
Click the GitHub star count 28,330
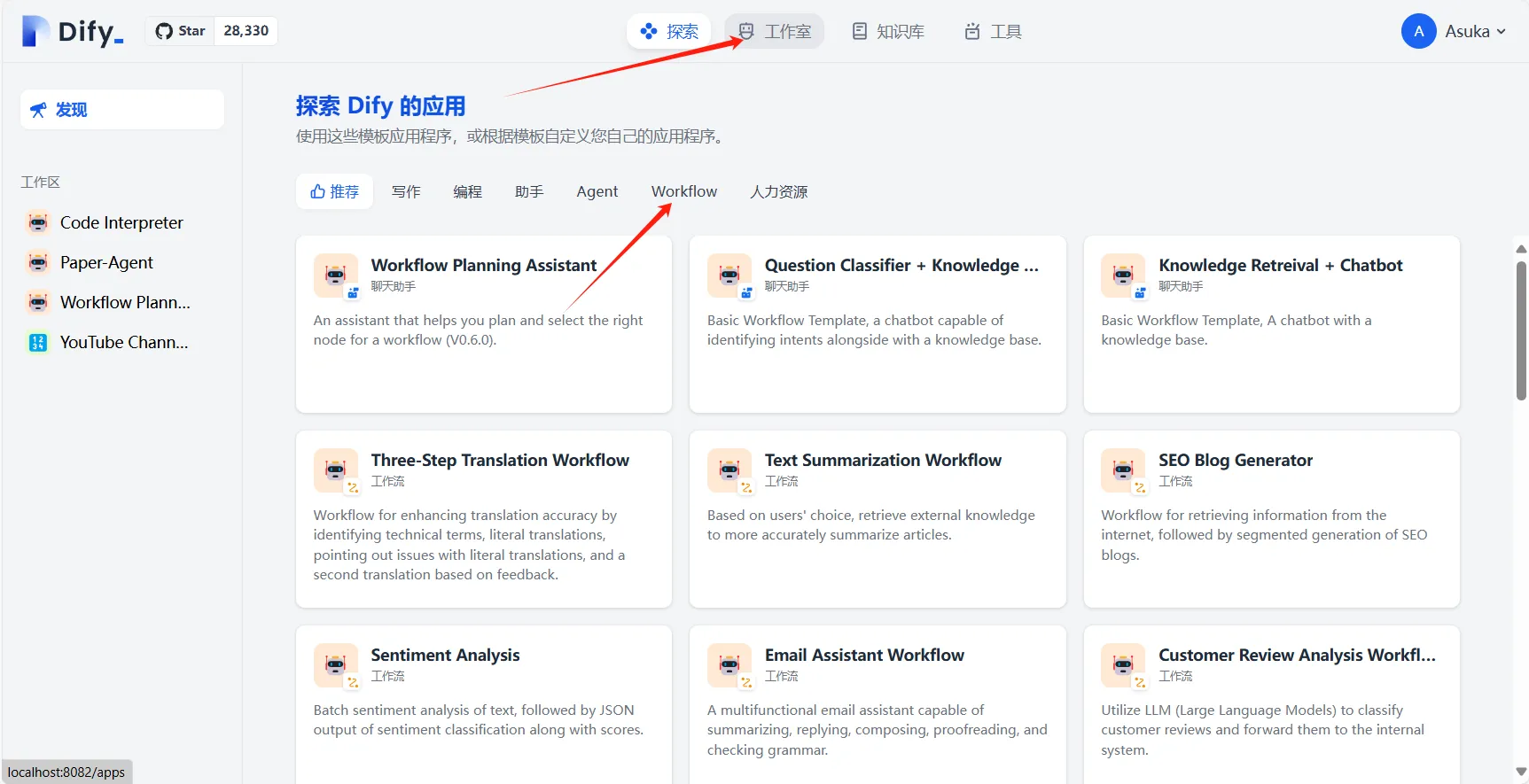pos(246,31)
